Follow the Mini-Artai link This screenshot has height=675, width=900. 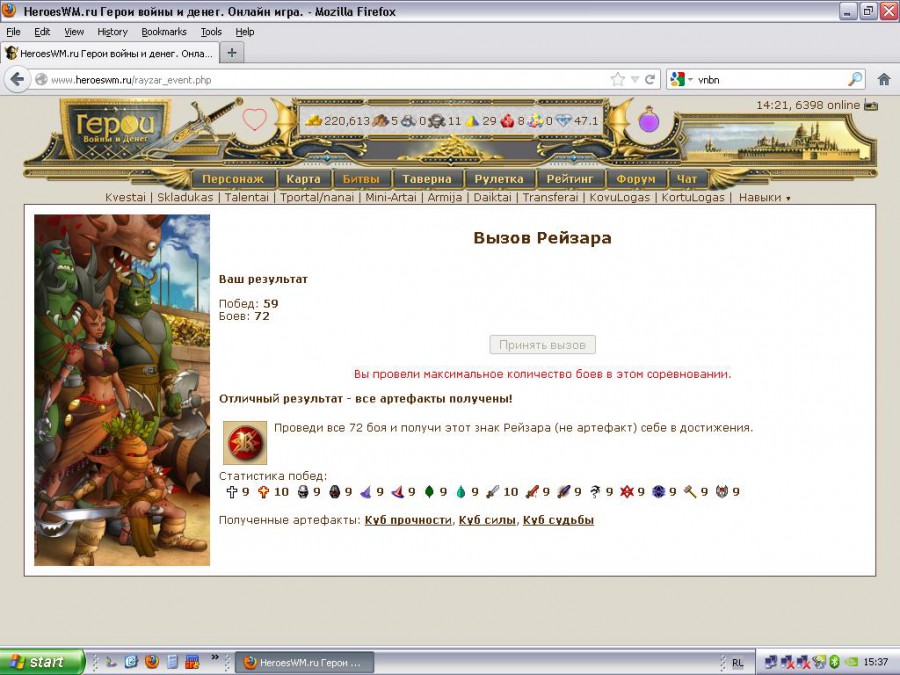(390, 197)
